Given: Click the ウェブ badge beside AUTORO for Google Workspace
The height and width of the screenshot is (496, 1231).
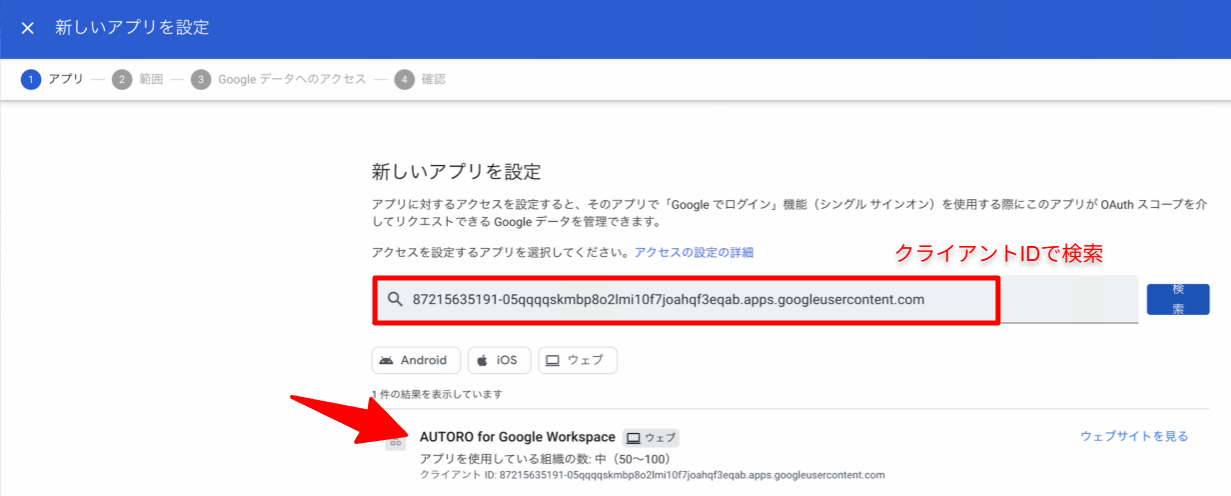Looking at the screenshot, I should pos(650,437).
